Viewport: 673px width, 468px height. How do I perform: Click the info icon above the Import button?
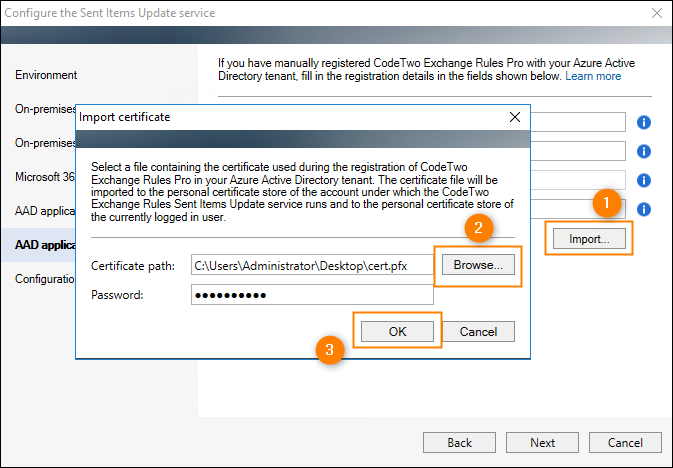click(644, 210)
